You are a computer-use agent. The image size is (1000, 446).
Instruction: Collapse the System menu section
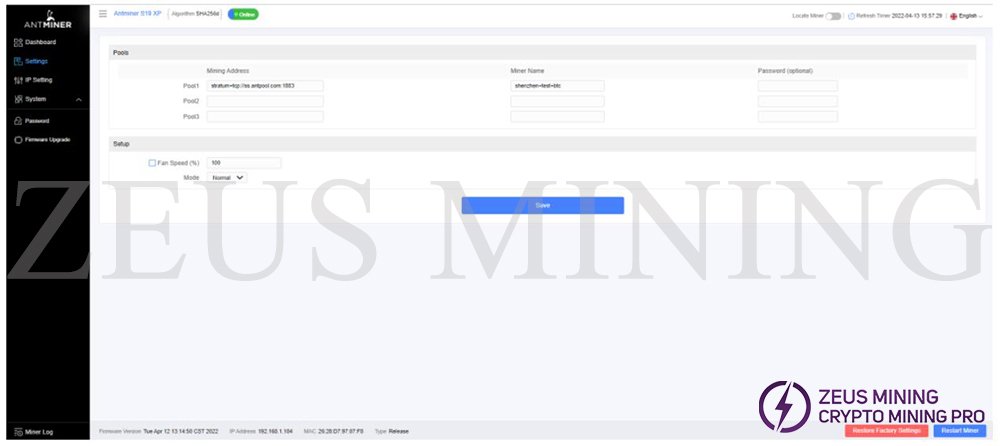point(78,99)
